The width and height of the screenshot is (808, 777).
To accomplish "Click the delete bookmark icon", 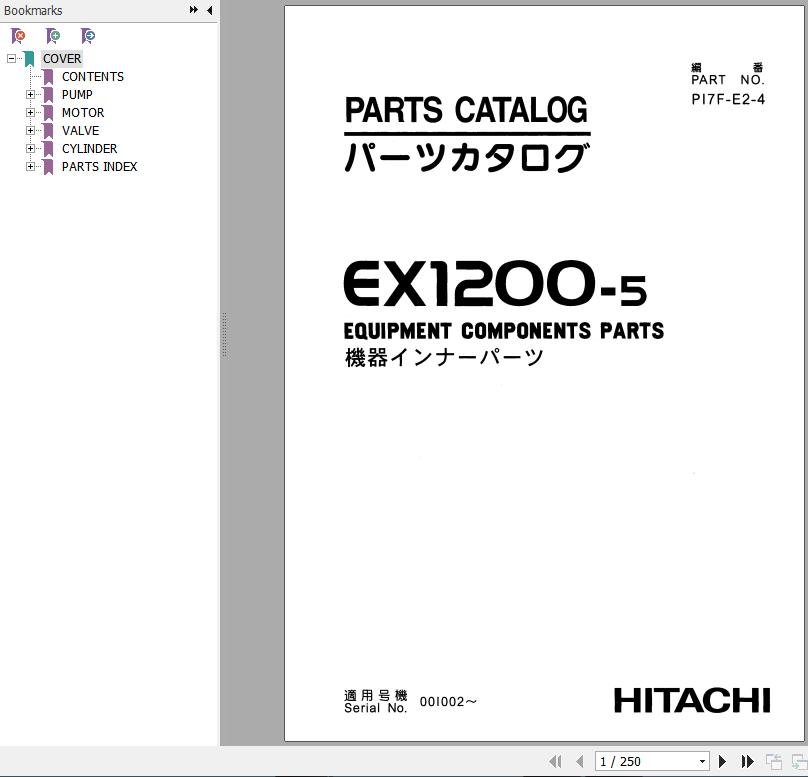I will click(x=18, y=36).
